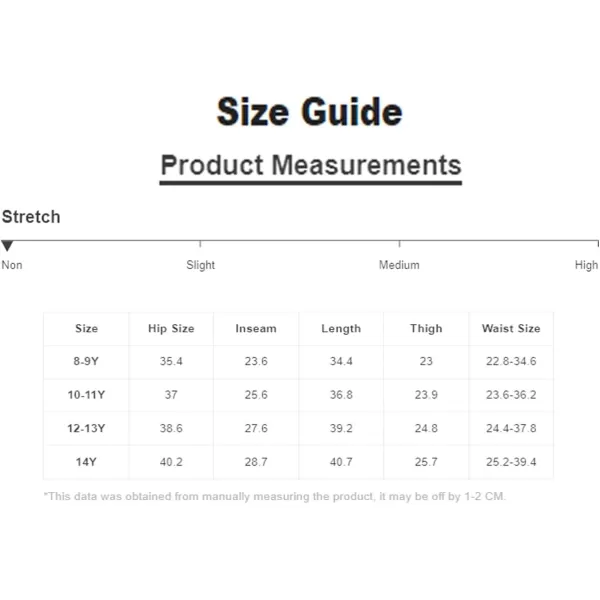This screenshot has height=600, width=600.
Task: Select the 8-9Y size row label
Action: (86, 361)
